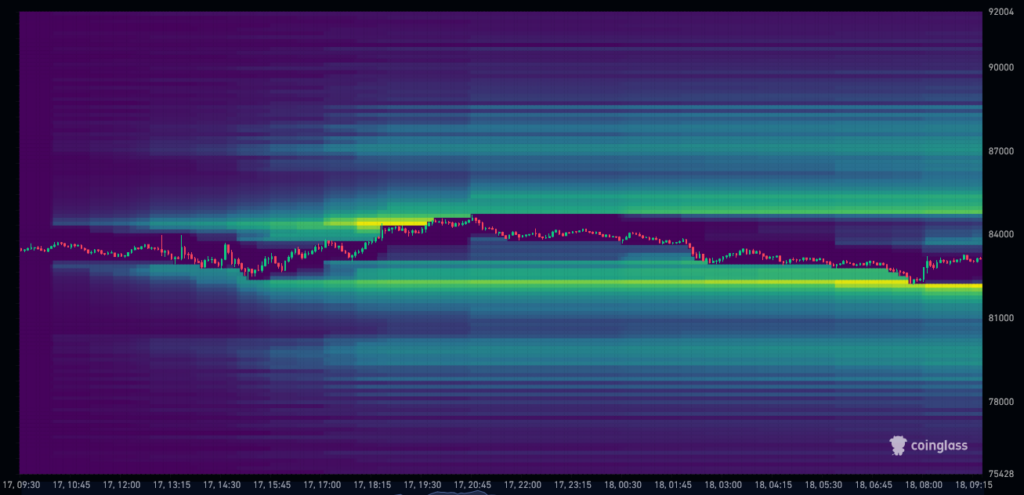Click the 87000 price axis label
Image resolution: width=1024 pixels, height=495 pixels.
(1000, 151)
